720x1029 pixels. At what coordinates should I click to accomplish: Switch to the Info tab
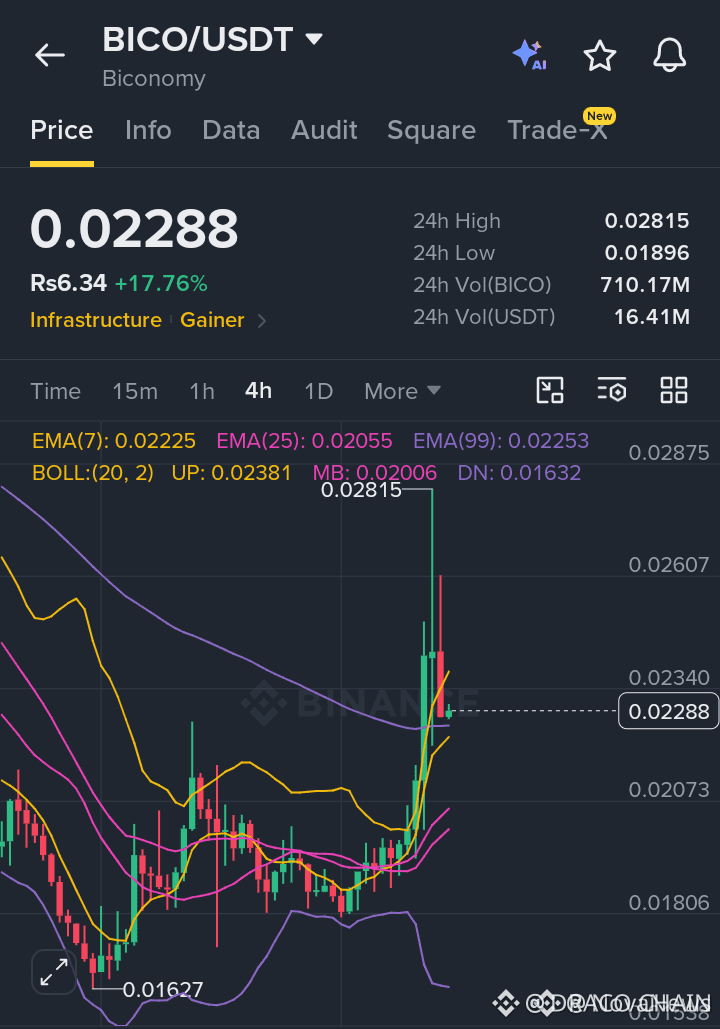click(148, 130)
